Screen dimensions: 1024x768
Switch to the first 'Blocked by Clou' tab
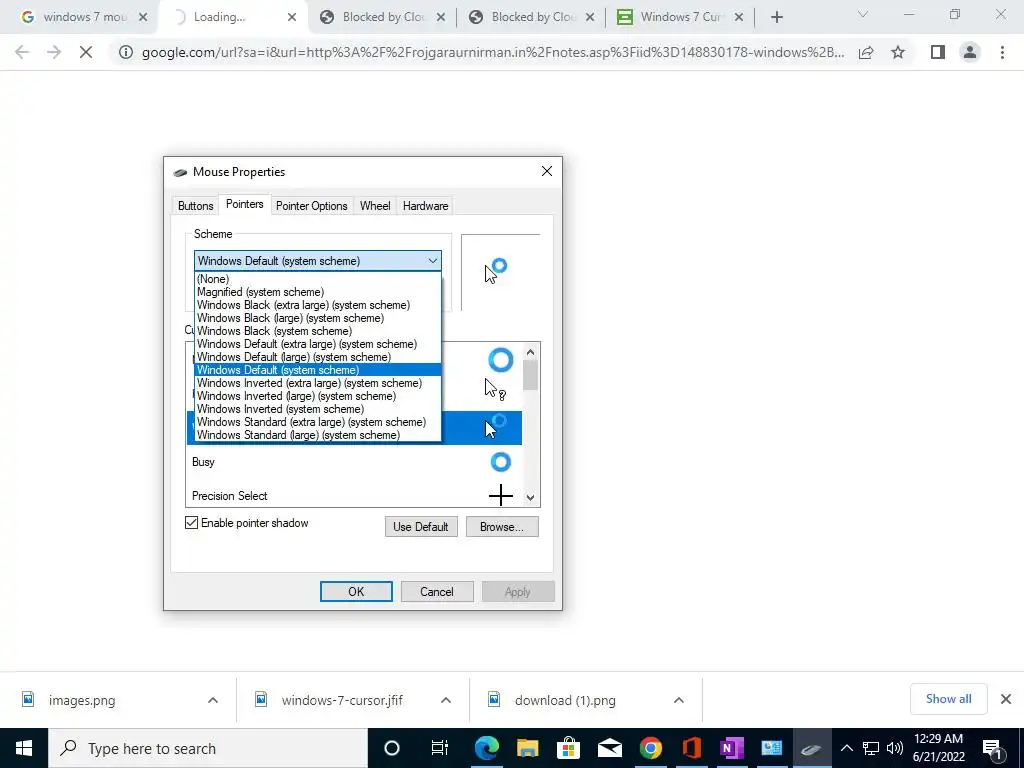click(382, 17)
